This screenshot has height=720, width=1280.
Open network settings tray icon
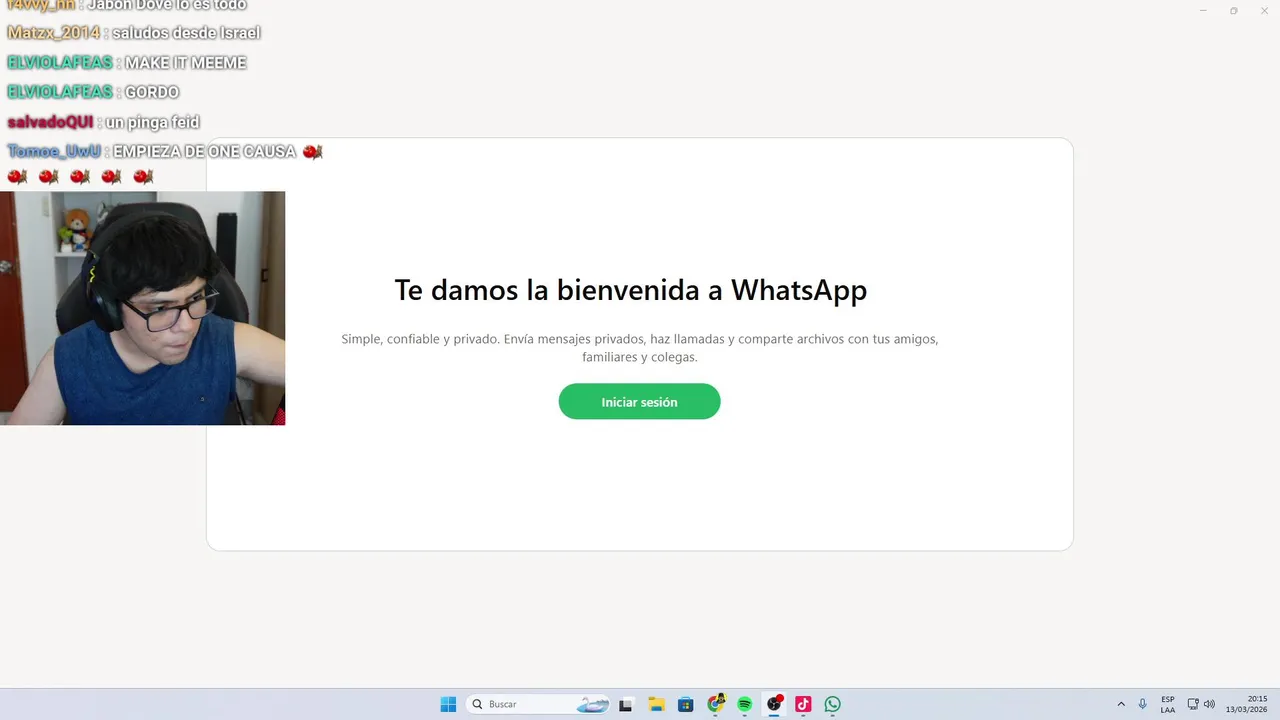click(1193, 704)
